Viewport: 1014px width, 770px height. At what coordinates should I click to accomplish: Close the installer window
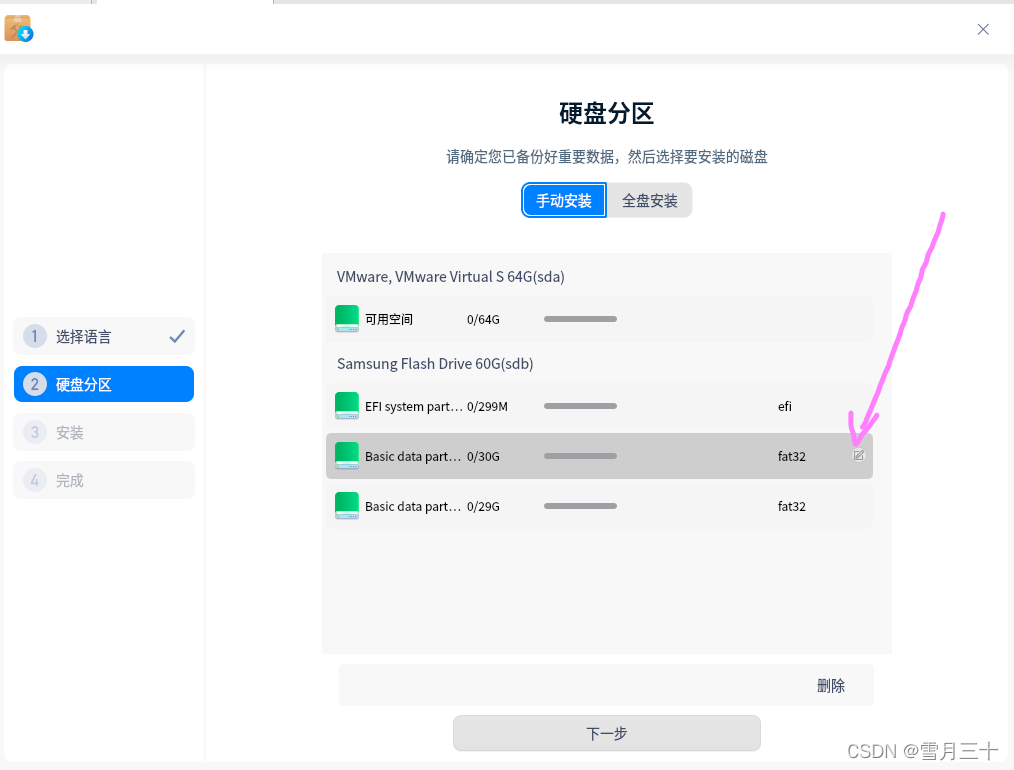983,29
